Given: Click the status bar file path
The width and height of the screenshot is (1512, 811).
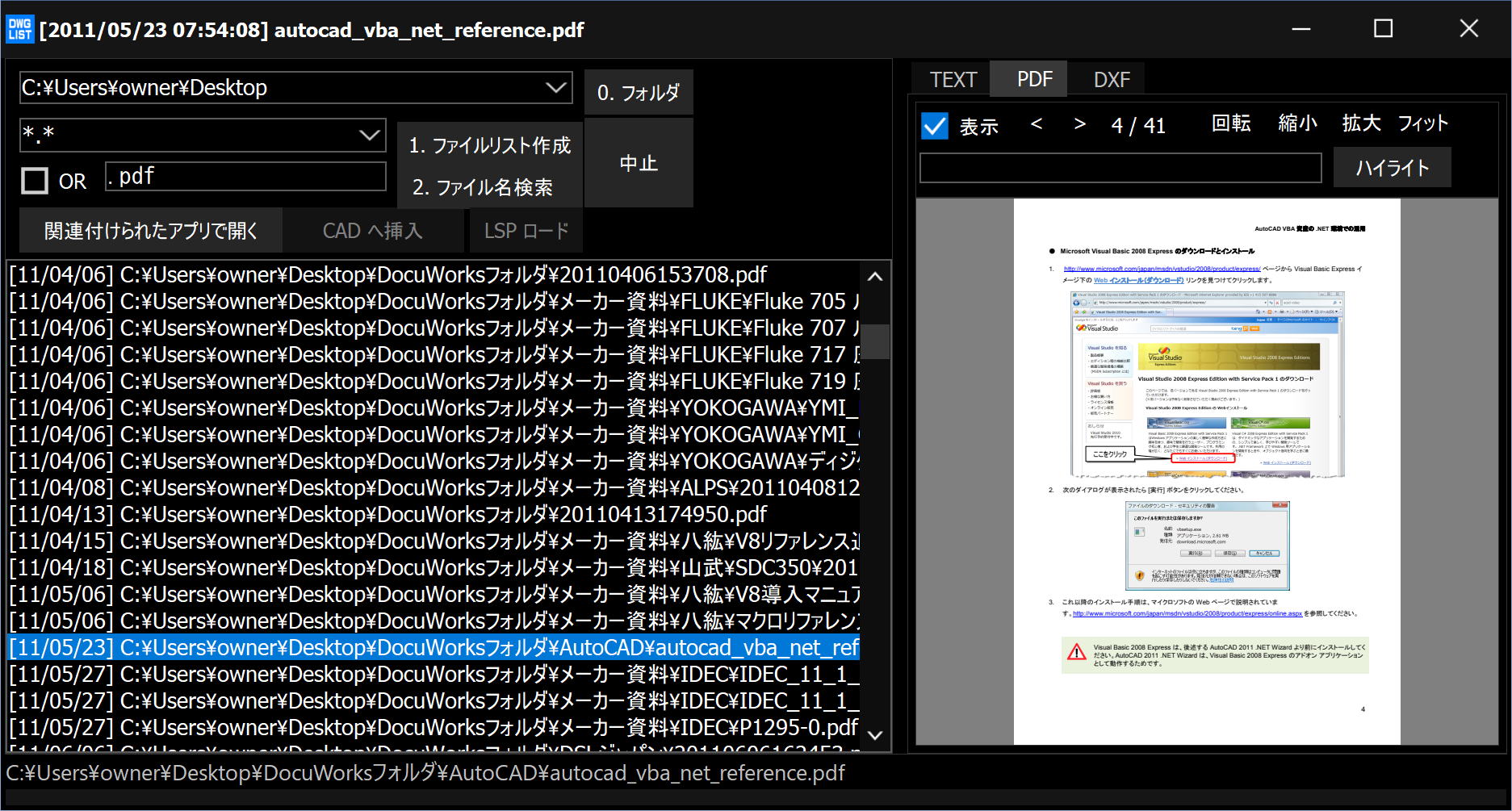Looking at the screenshot, I should (x=425, y=773).
